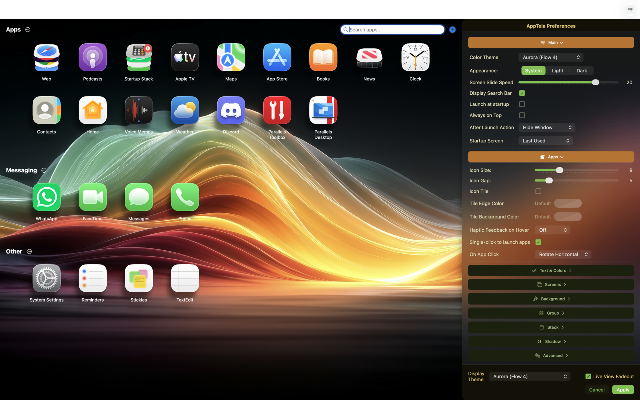Image resolution: width=640 pixels, height=400 pixels.
Task: Launch the Podcasts app
Action: pyautogui.click(x=93, y=56)
